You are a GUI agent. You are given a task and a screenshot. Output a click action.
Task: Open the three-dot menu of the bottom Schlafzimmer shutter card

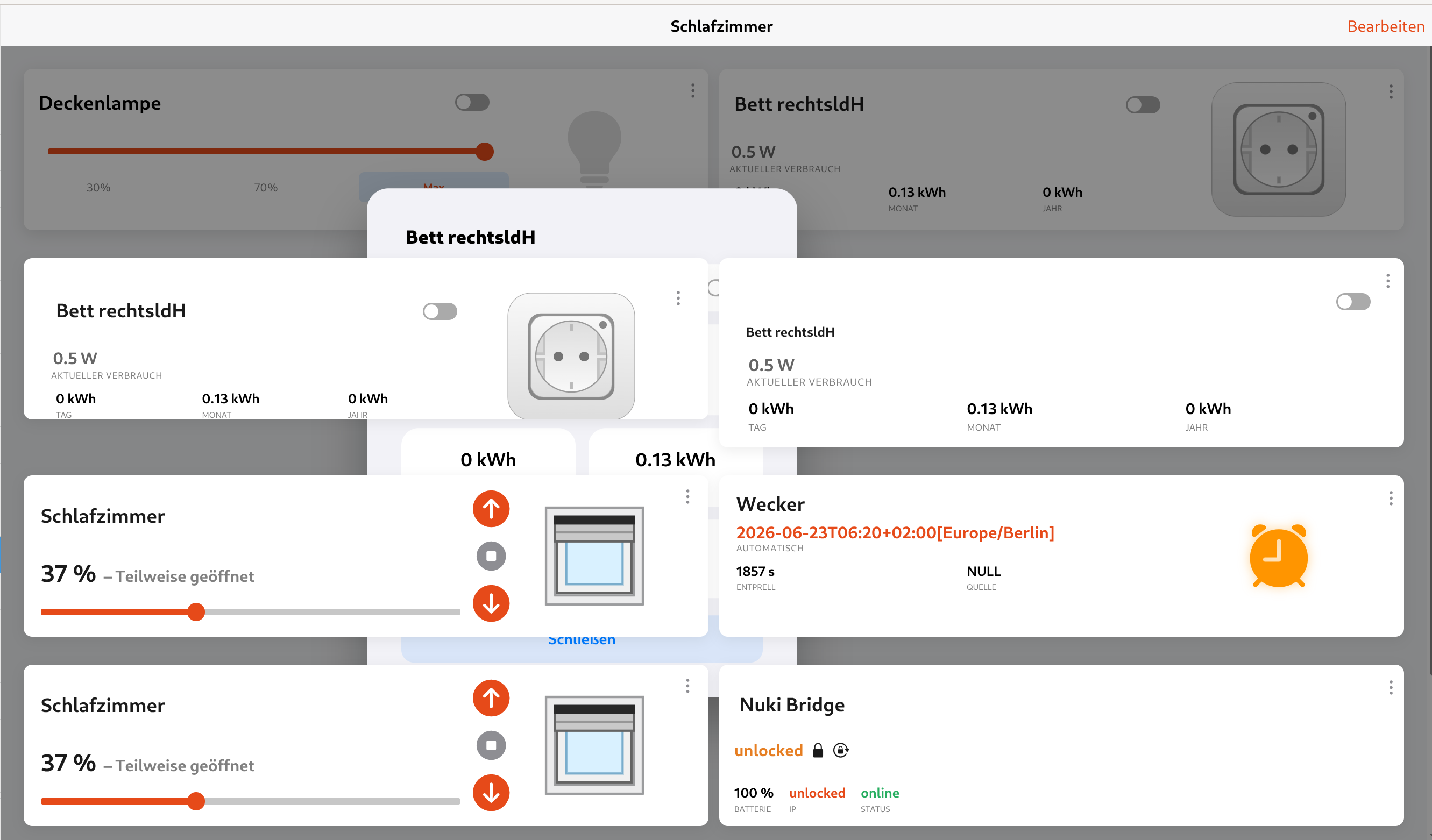(687, 686)
